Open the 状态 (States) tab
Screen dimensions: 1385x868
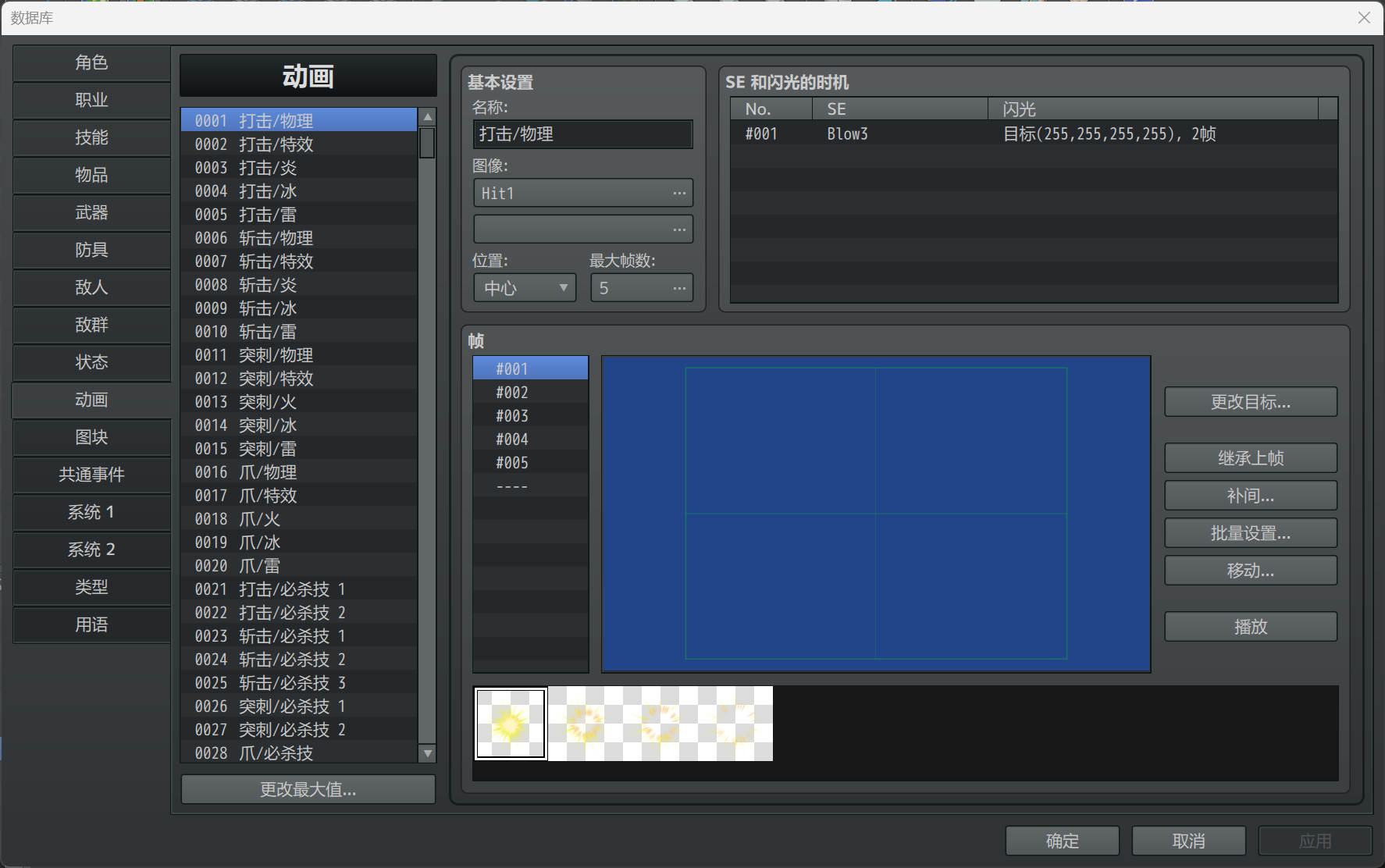pos(91,363)
